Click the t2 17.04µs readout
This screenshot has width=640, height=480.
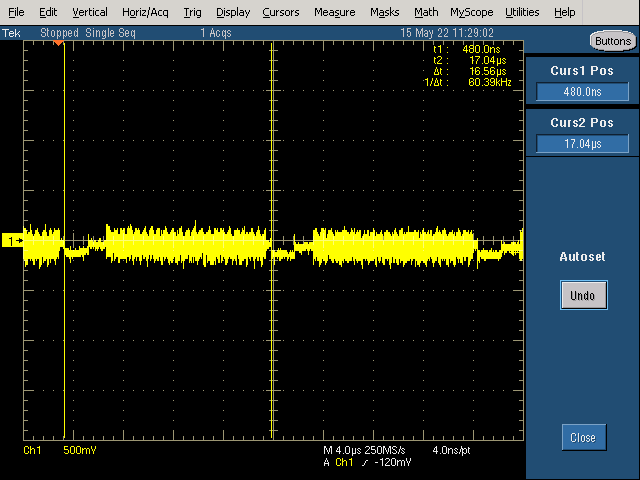[470, 60]
